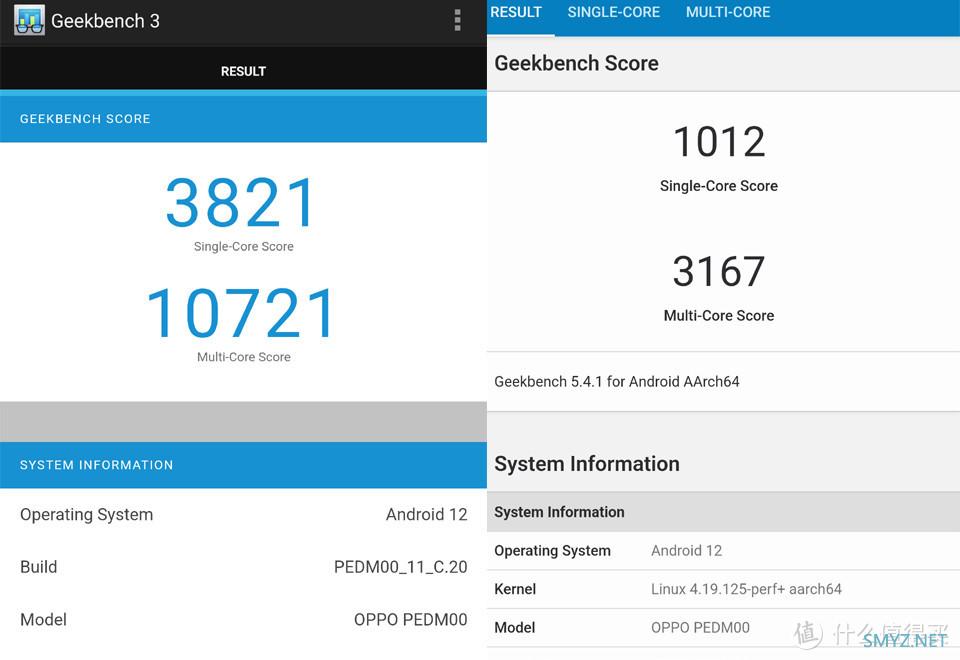Tap the 3821 single-core score
960x660 pixels.
coord(240,202)
